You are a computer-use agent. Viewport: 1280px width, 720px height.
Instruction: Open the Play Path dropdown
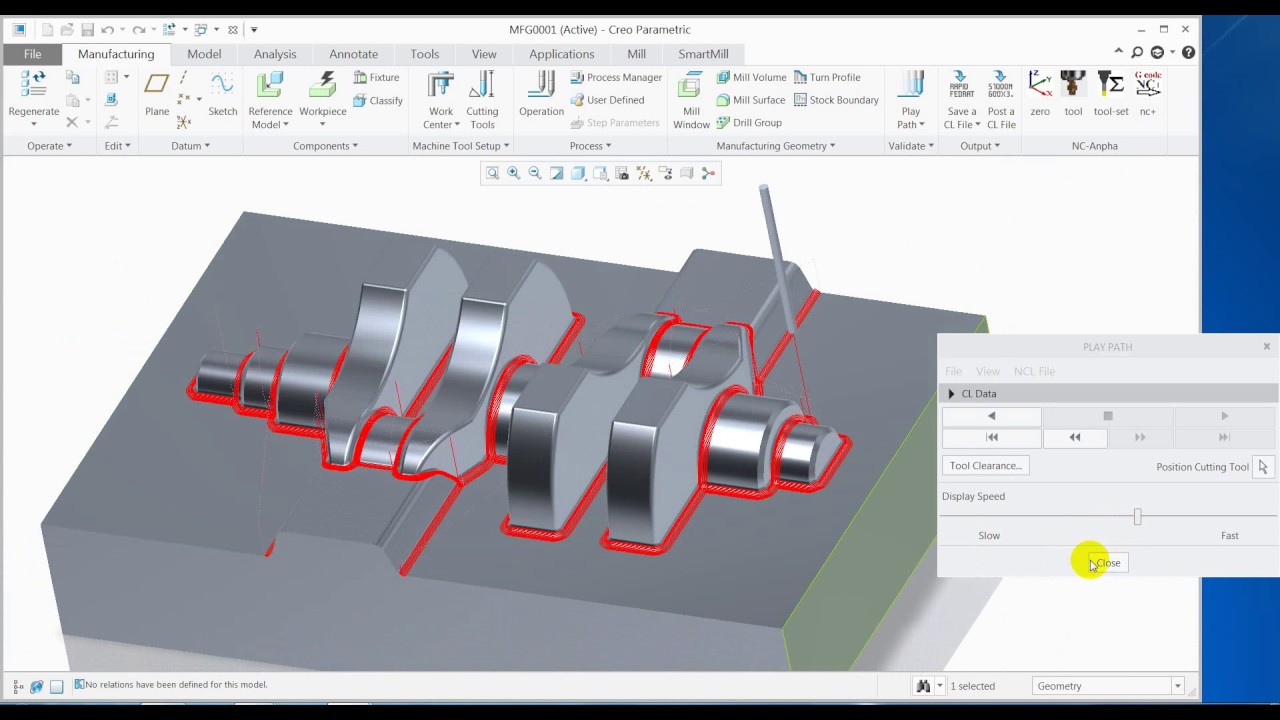pyautogui.click(x=911, y=119)
